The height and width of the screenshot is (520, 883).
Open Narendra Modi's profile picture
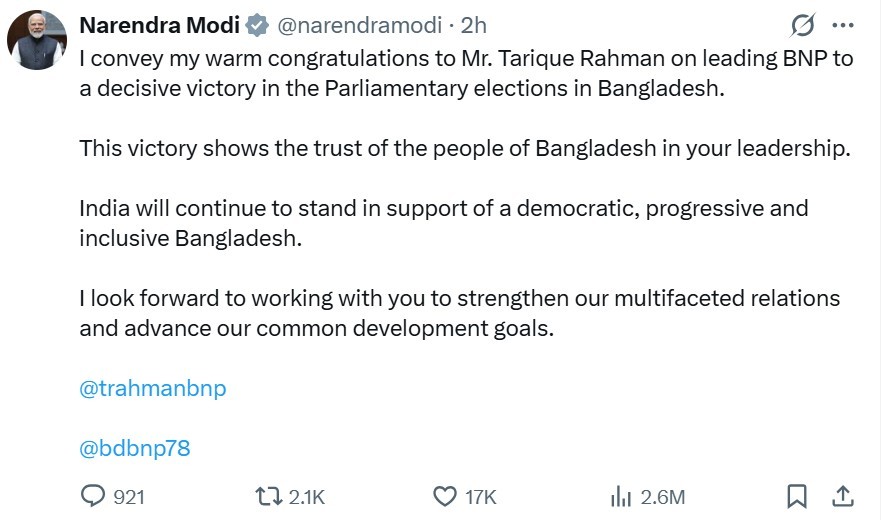[x=38, y=41]
